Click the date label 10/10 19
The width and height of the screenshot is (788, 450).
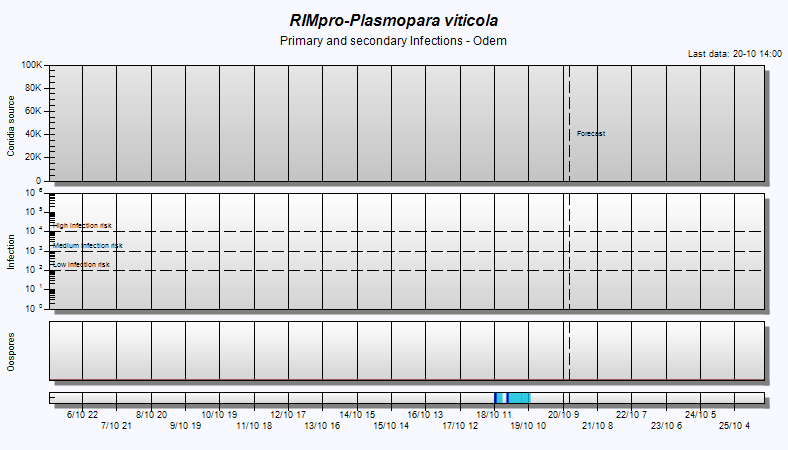click(219, 415)
